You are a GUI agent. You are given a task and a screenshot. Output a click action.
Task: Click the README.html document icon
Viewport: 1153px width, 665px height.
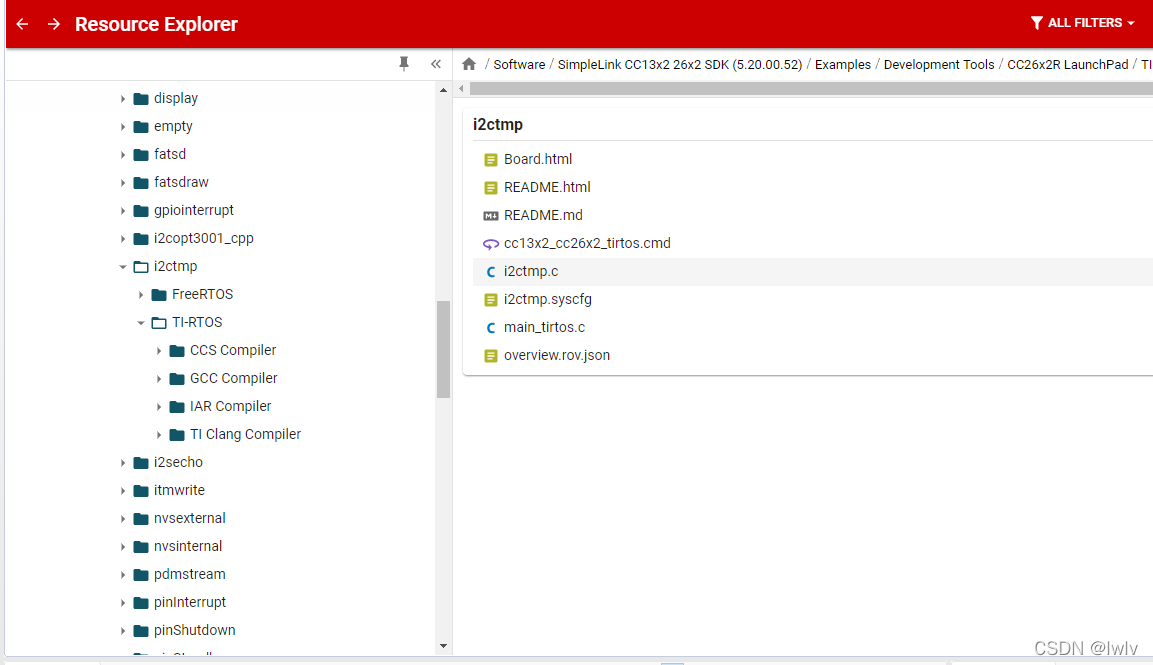tap(490, 188)
